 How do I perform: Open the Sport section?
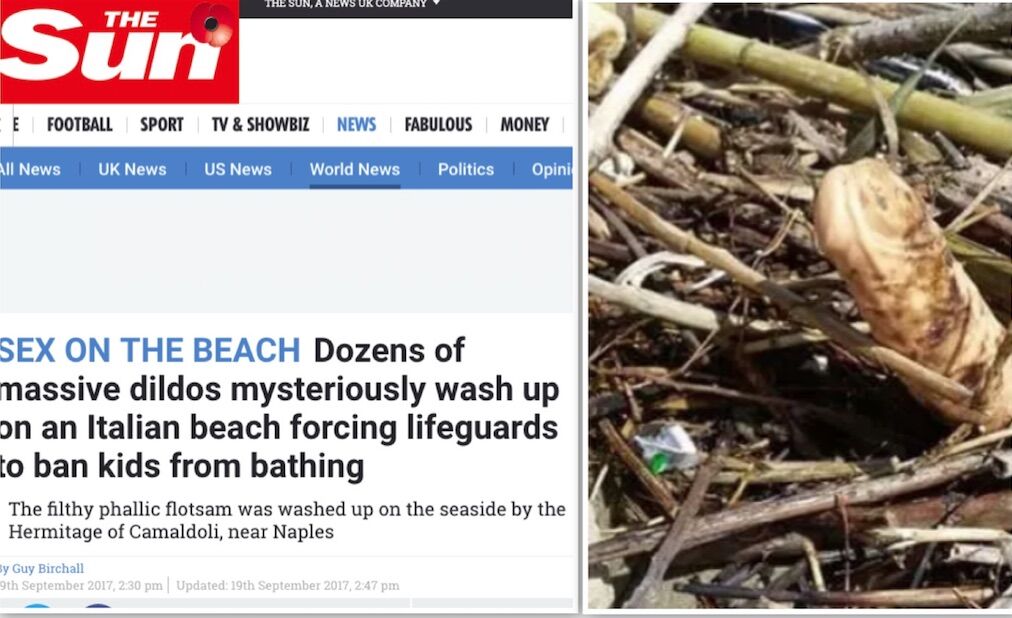pos(162,124)
